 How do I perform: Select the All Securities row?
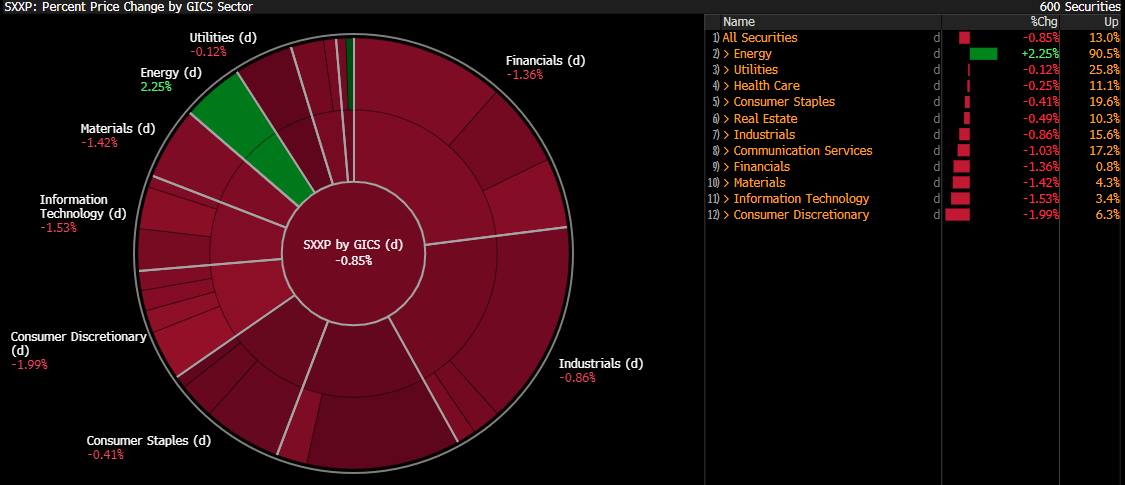coord(913,37)
